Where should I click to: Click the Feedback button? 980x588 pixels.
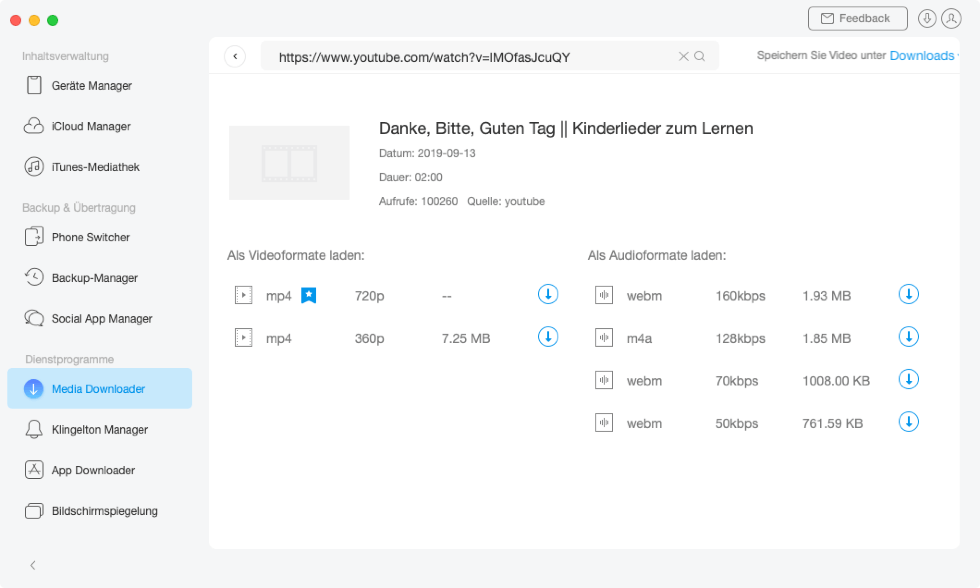(x=857, y=19)
